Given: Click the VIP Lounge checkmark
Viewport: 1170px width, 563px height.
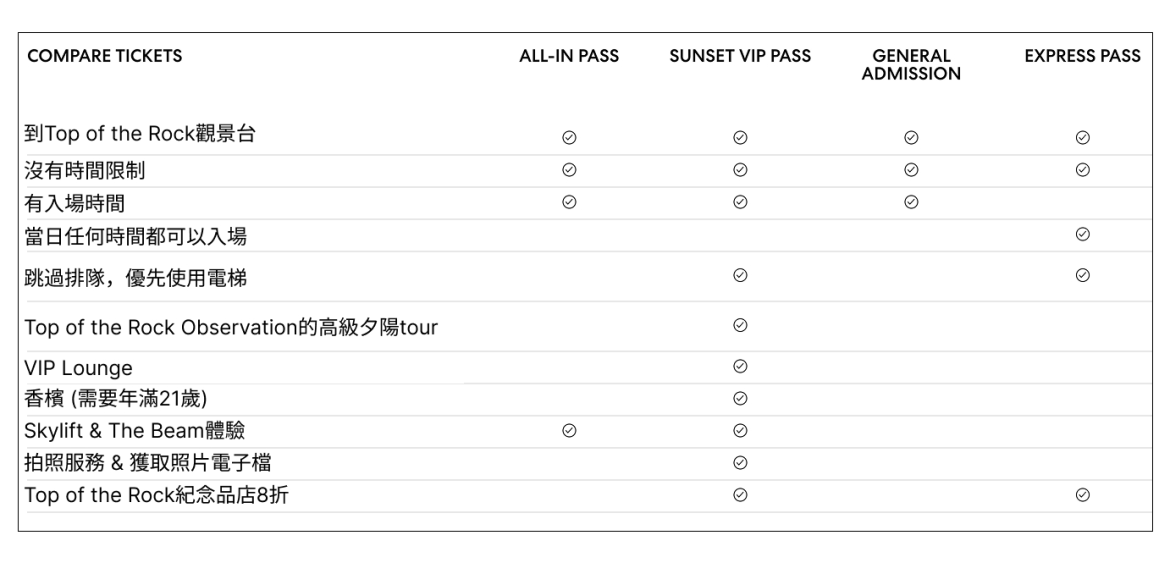Looking at the screenshot, I should (740, 366).
